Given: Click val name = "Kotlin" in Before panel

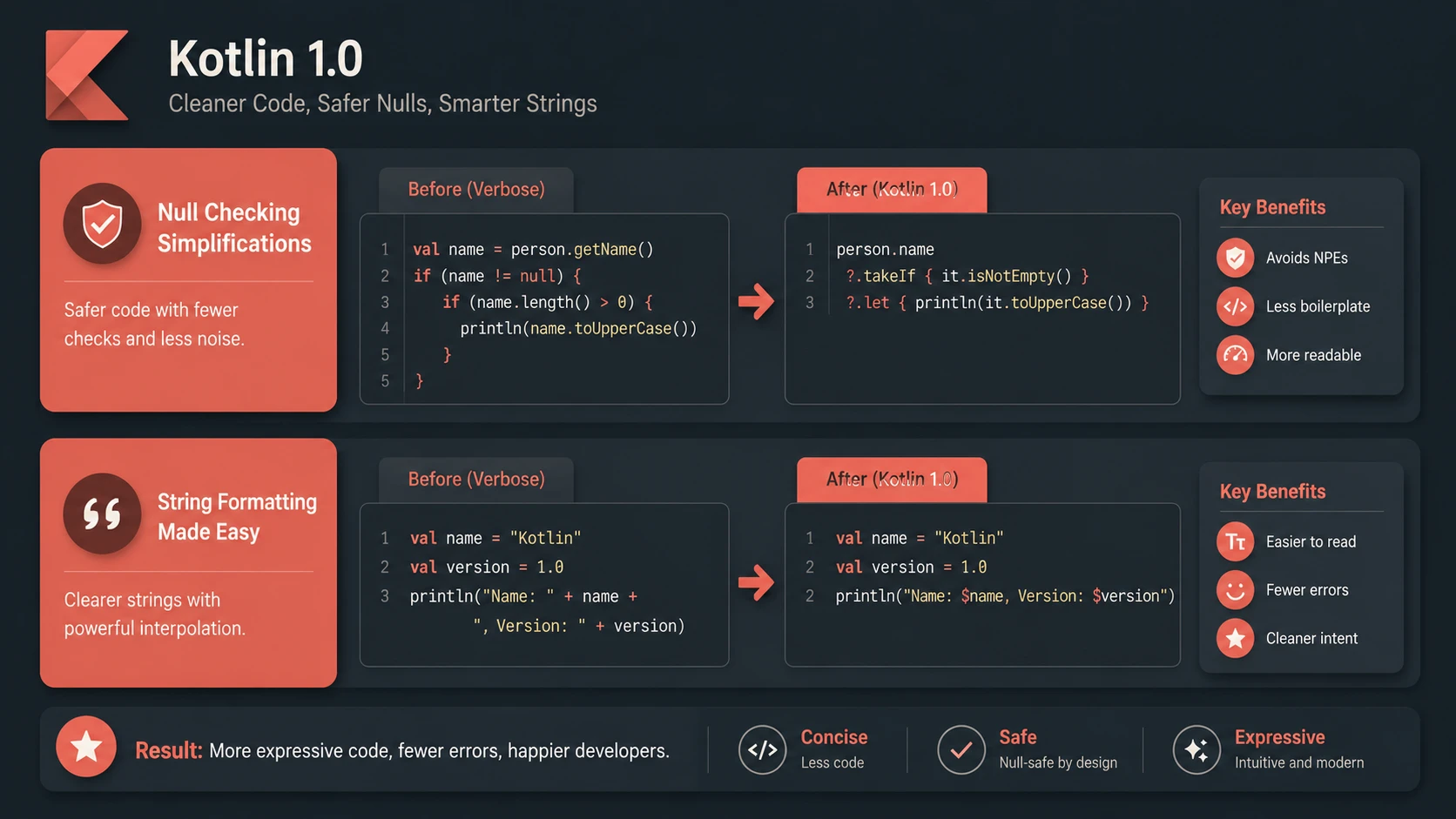Looking at the screenshot, I should pos(495,539).
